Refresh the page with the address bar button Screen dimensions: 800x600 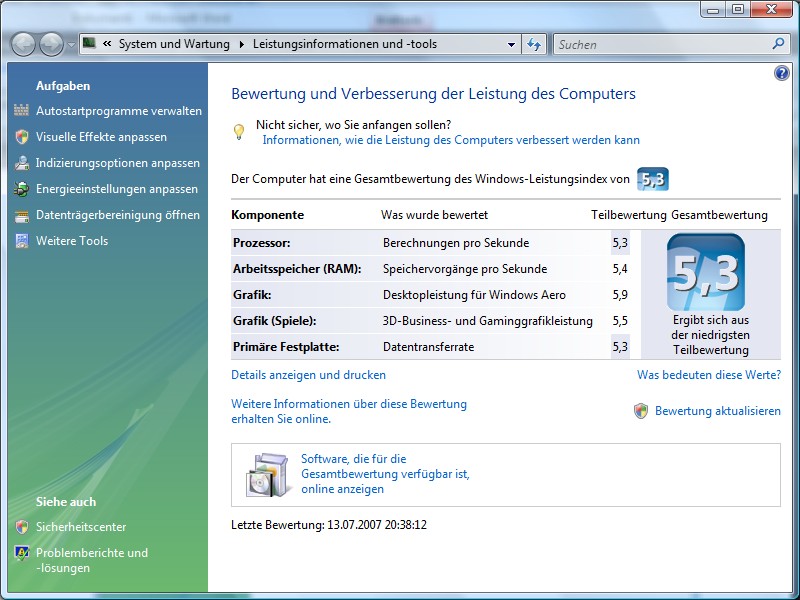click(535, 44)
